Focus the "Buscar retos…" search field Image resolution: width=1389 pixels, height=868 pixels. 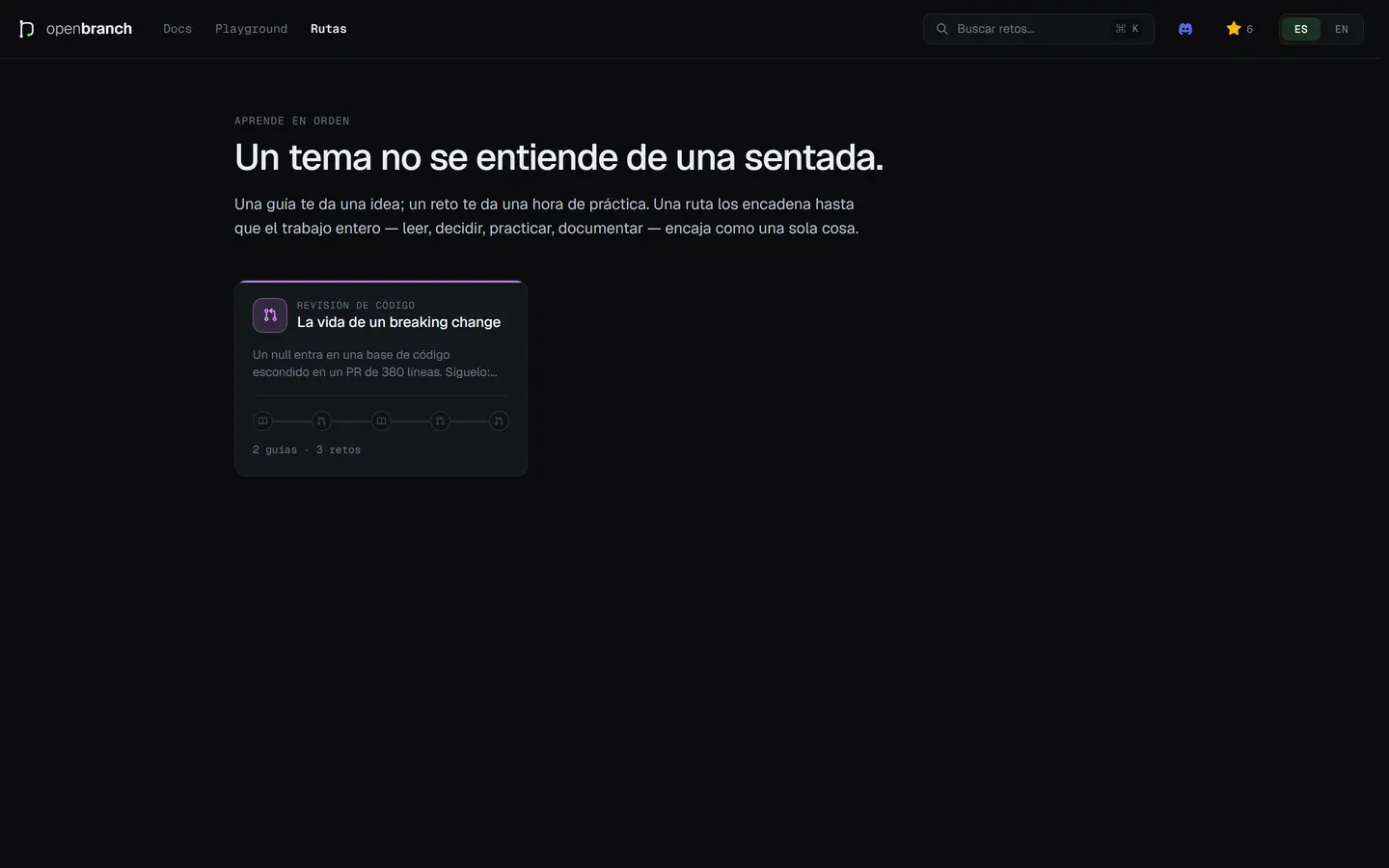pos(1039,29)
